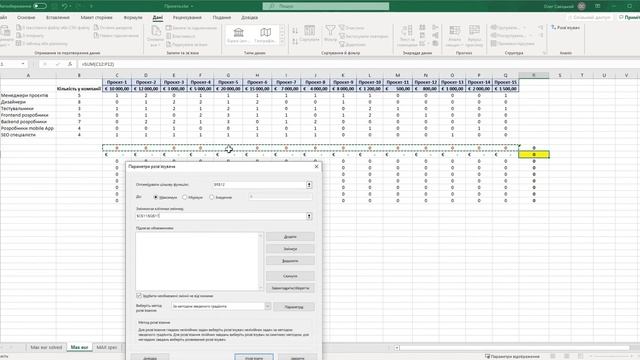
Task: Open What-If Analysis icon
Action: (x=454, y=31)
